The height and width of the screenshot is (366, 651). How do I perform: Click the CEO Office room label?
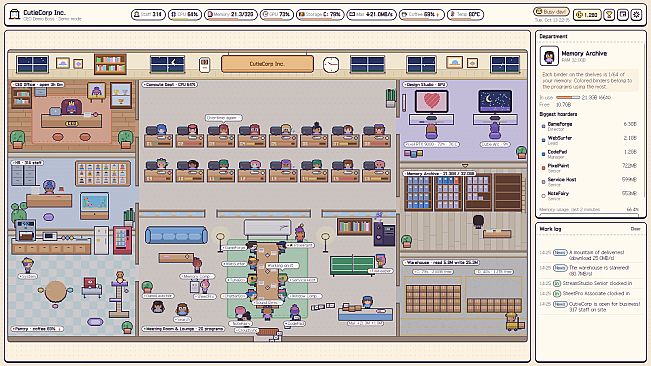point(38,84)
